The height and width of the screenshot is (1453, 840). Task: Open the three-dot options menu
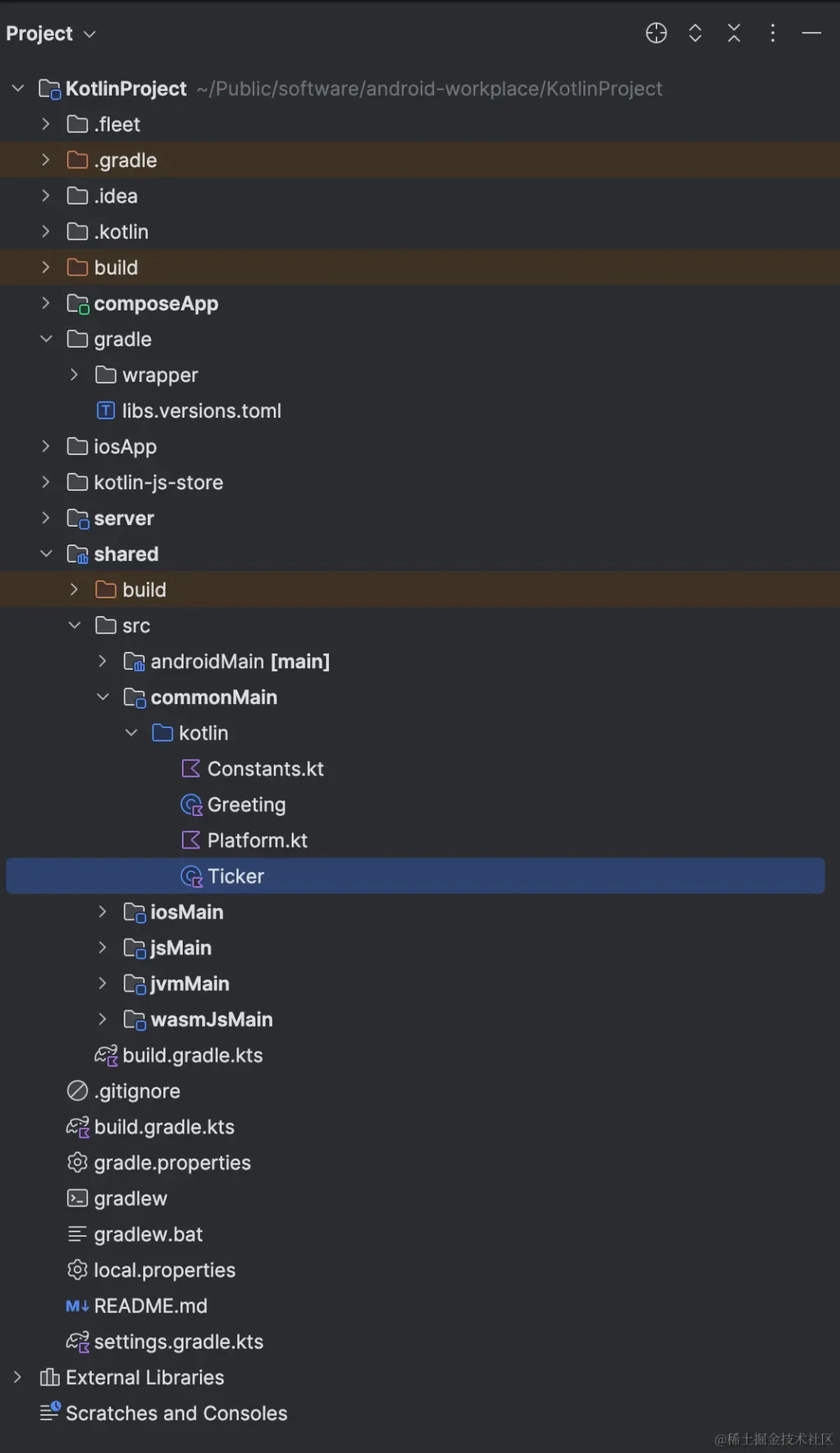pyautogui.click(x=772, y=33)
